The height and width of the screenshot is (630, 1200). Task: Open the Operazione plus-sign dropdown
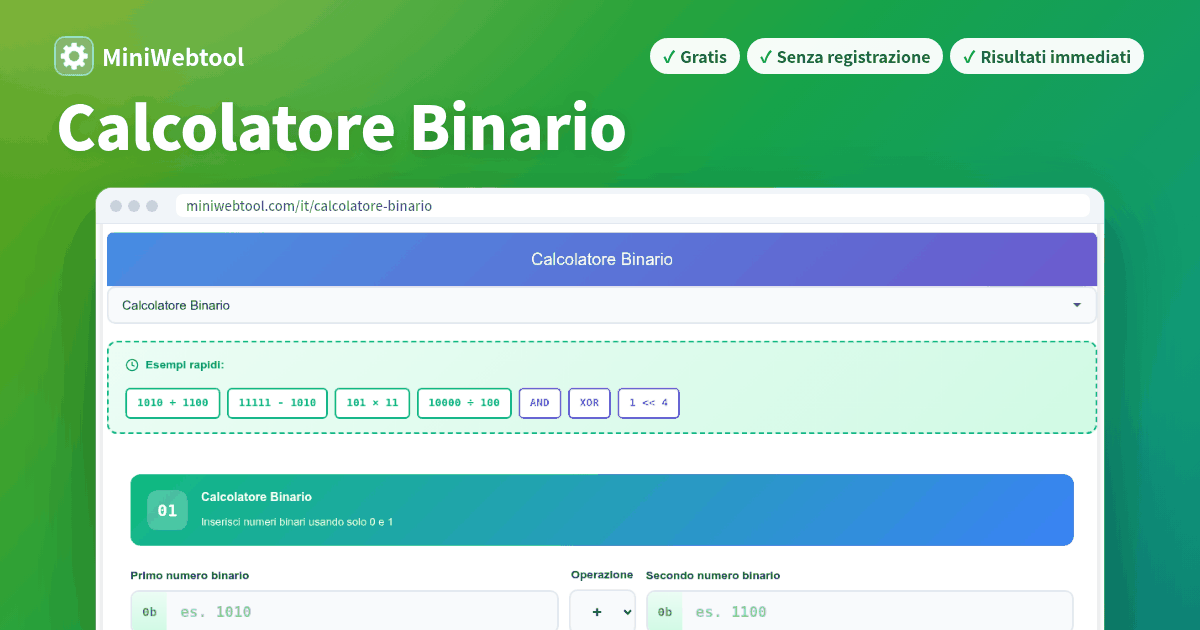pos(602,612)
